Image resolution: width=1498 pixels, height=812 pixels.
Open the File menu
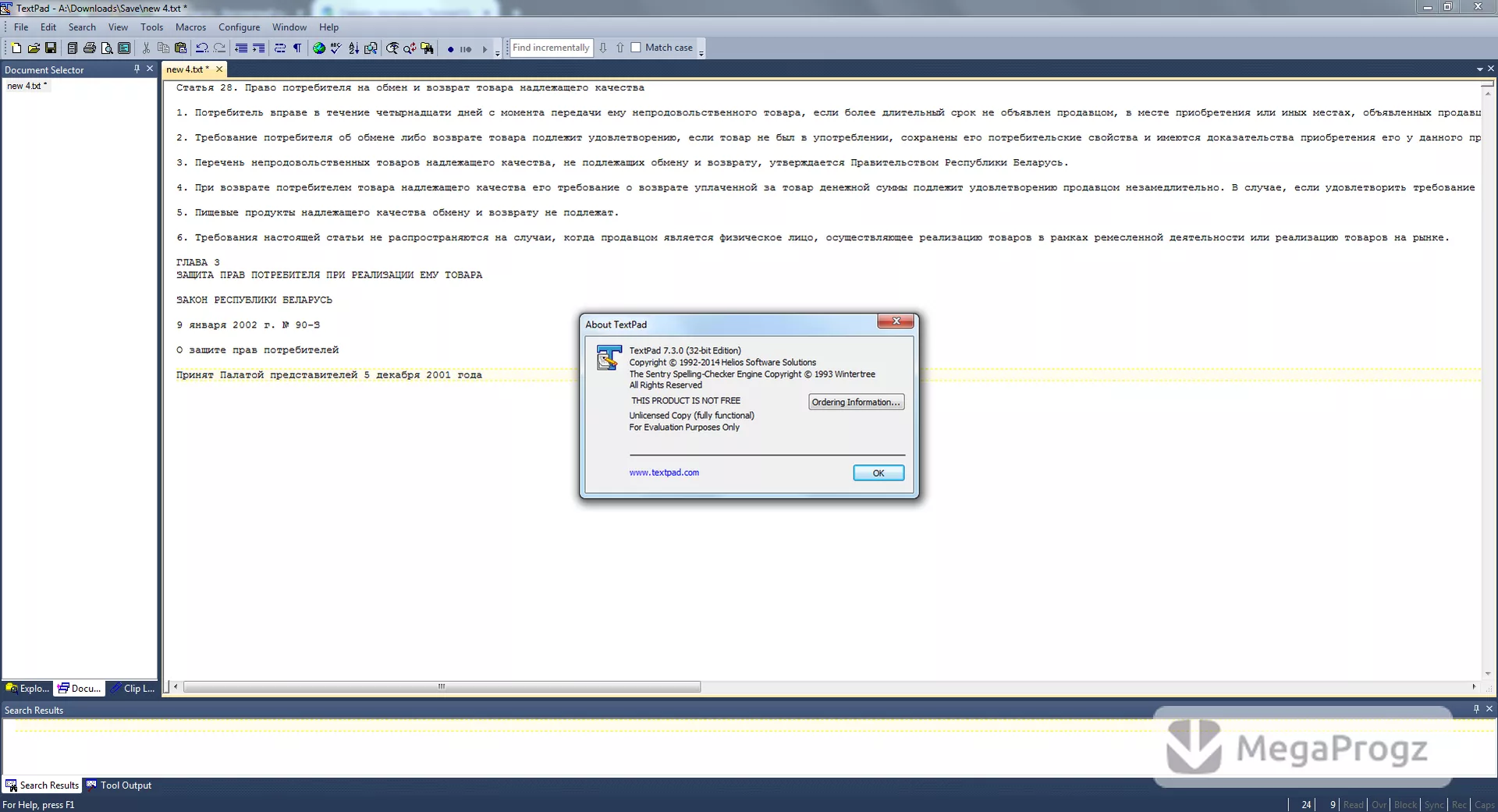coord(21,27)
